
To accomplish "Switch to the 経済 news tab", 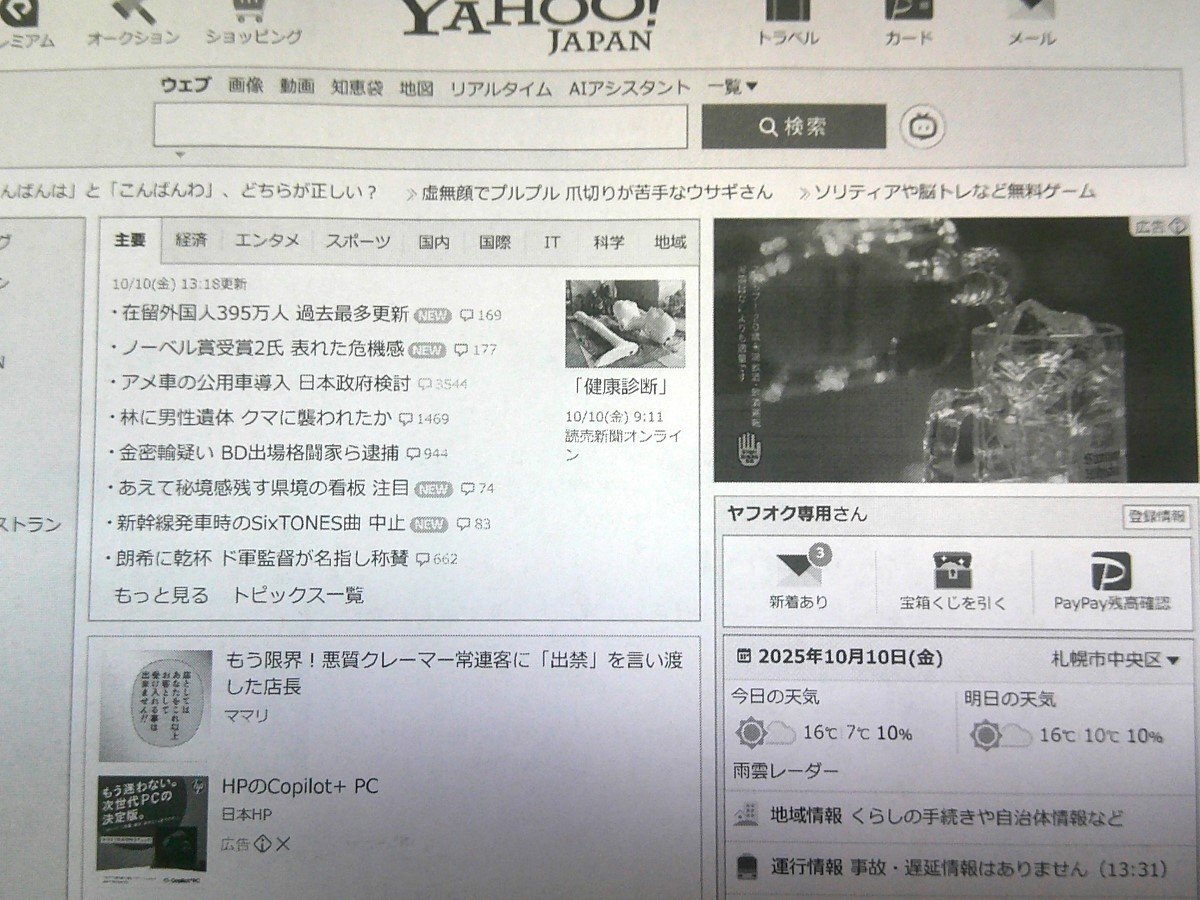I will pyautogui.click(x=190, y=240).
